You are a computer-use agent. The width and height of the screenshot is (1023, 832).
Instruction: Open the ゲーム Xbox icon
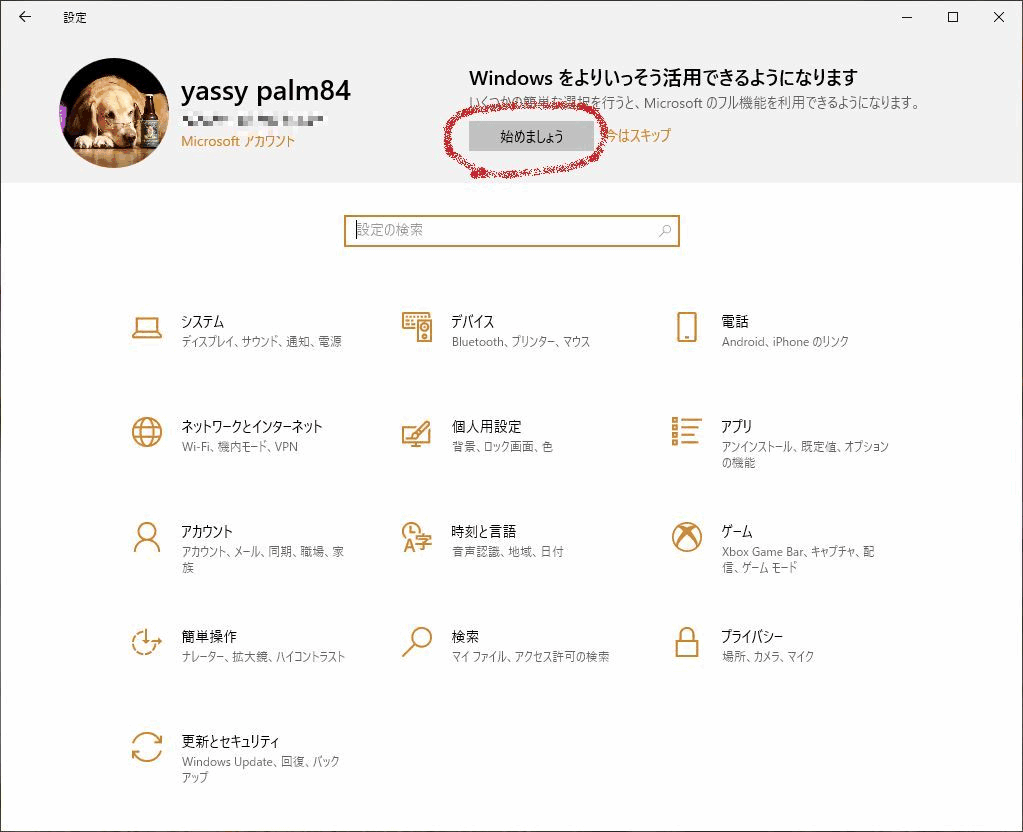(687, 537)
